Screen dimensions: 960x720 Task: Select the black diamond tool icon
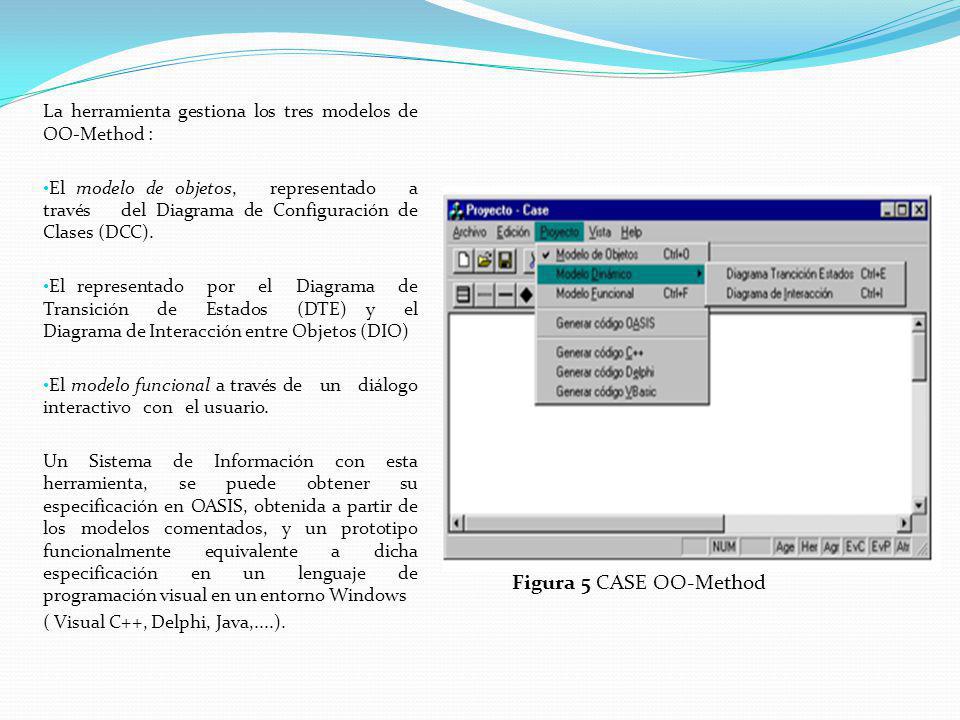coord(526,296)
